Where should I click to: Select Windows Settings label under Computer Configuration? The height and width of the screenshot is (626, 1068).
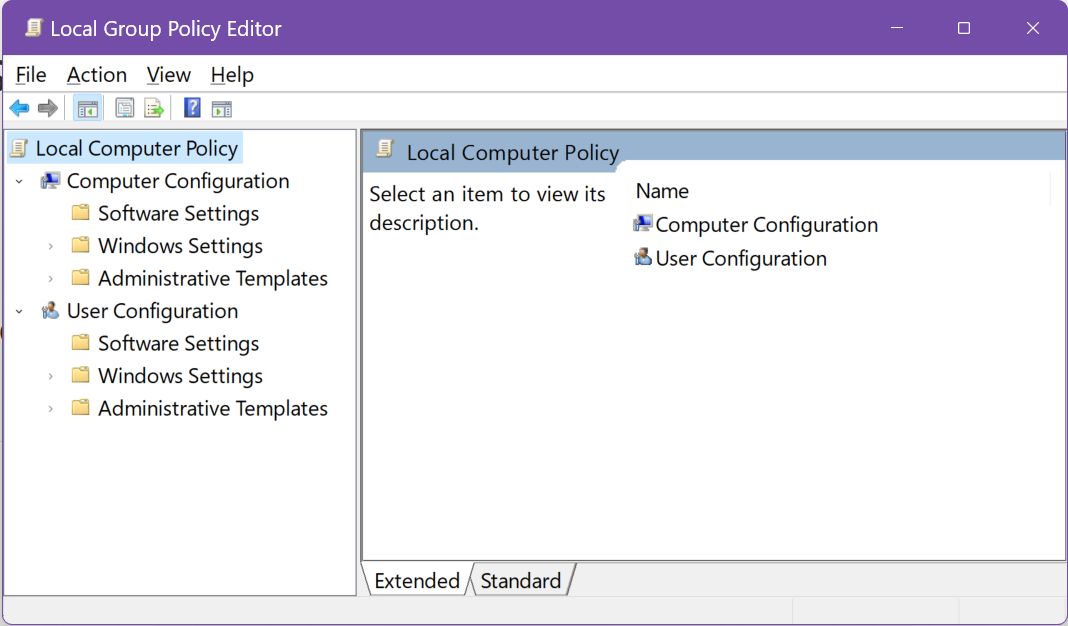(x=180, y=246)
